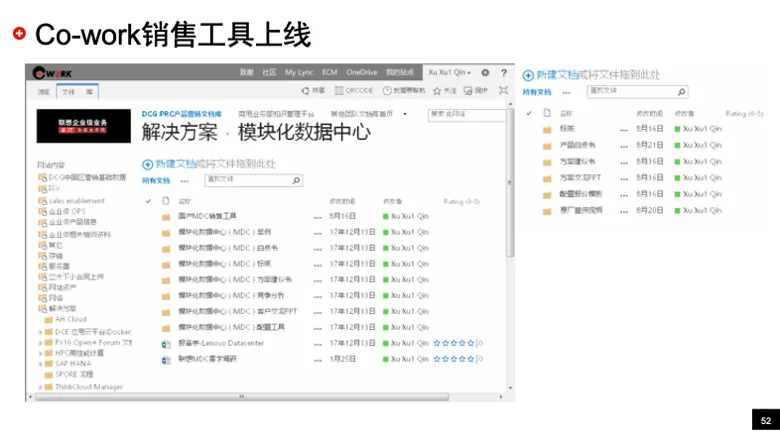Click site icon beside sales enablement
Viewport: 780px width, 439px height.
(x=42, y=201)
